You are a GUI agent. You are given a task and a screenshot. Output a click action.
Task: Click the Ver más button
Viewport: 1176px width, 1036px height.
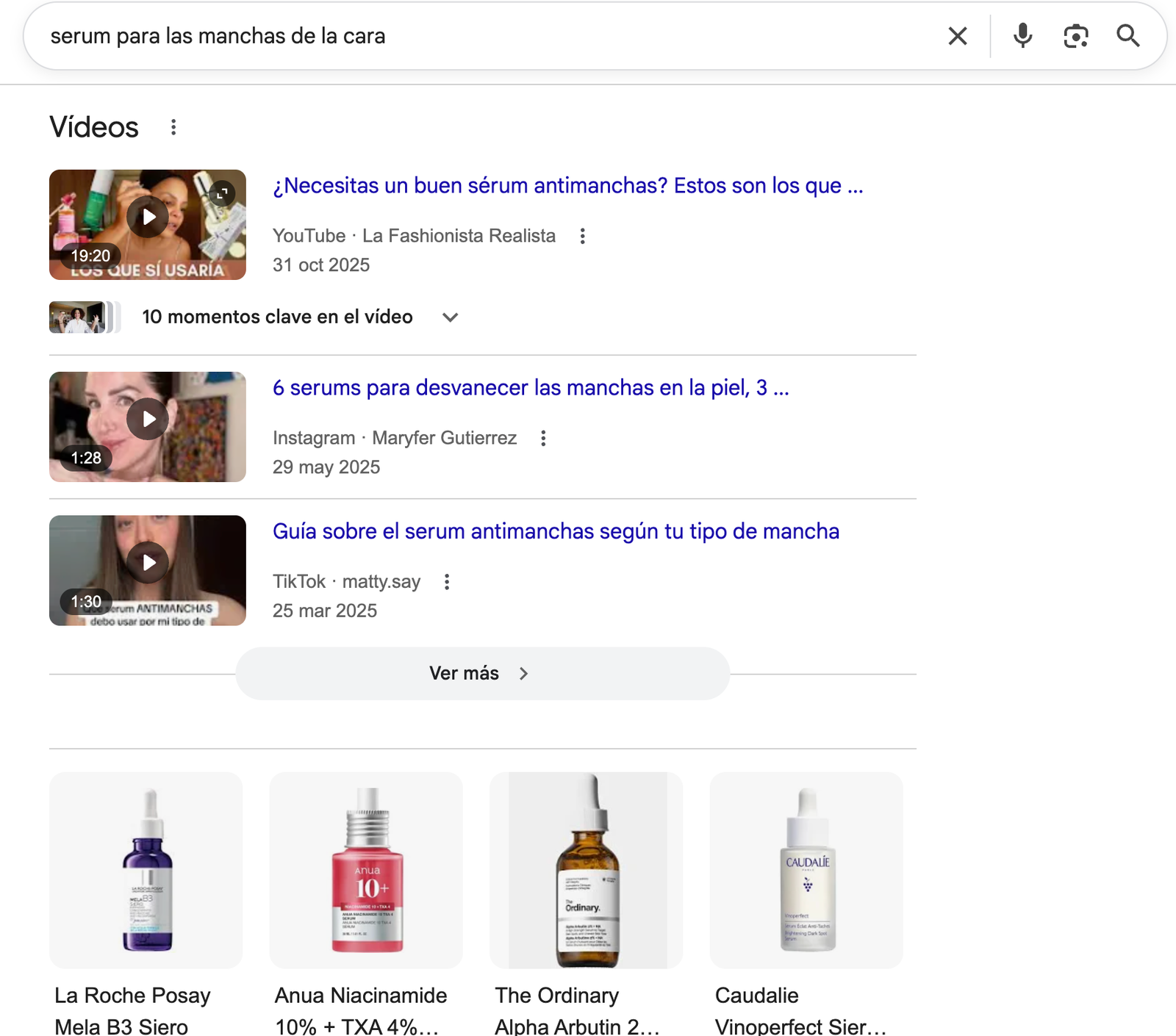[482, 673]
